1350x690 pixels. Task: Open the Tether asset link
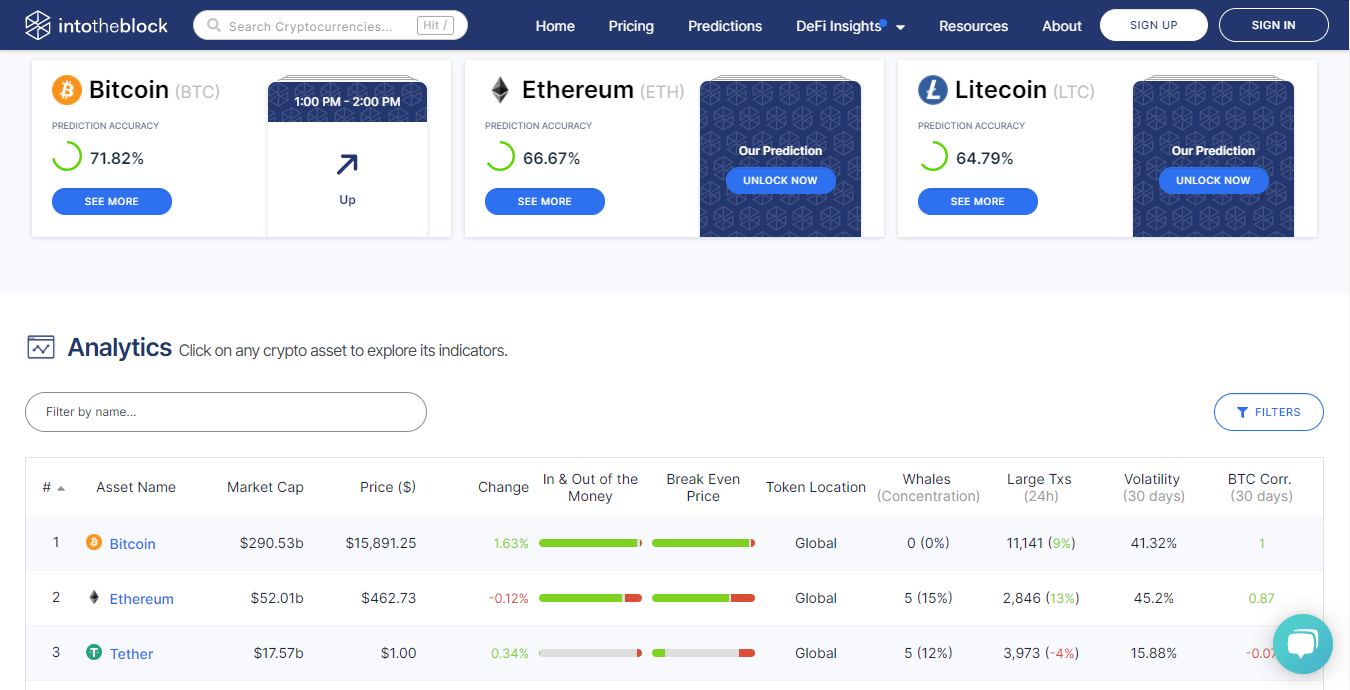[132, 654]
